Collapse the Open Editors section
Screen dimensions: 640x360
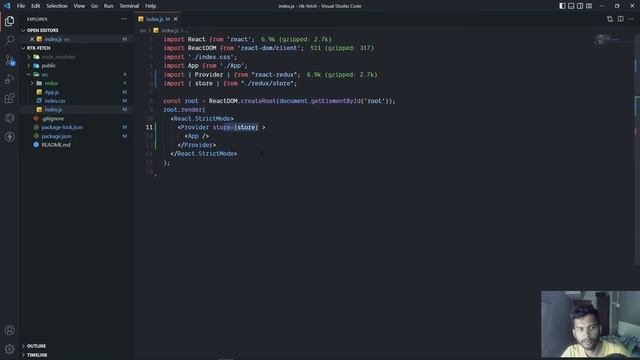[x=42, y=30]
